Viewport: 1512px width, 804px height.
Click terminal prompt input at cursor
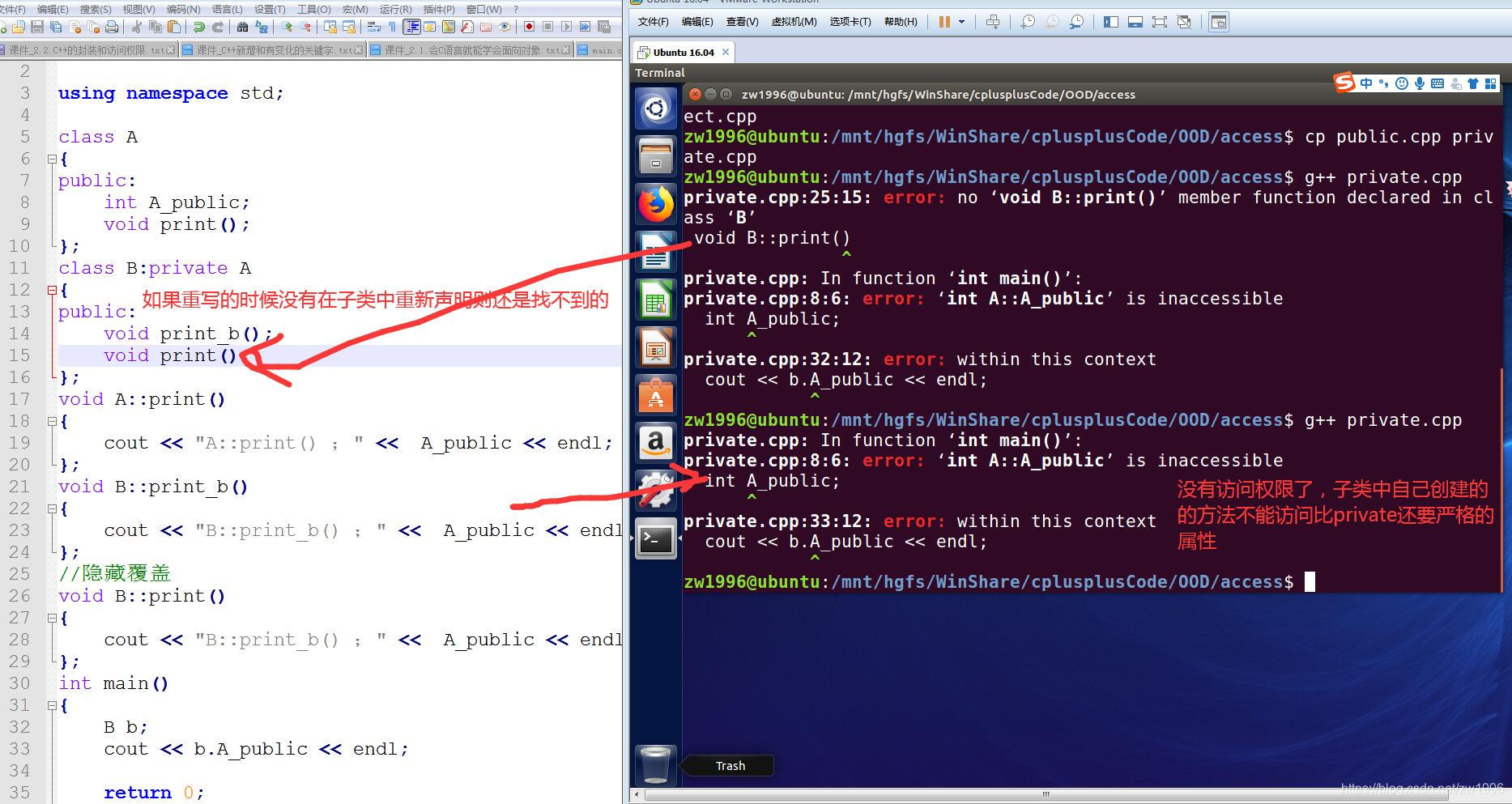(1310, 582)
